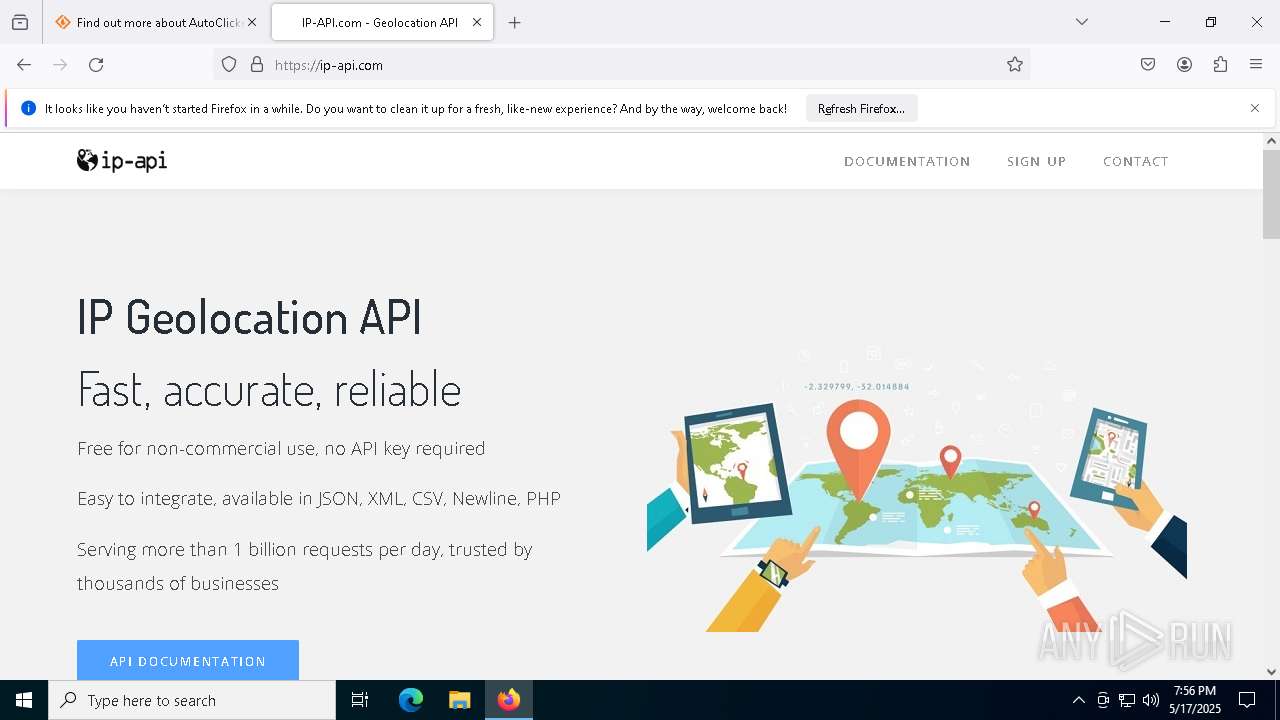Click the API DOCUMENTATION button
Image resolution: width=1280 pixels, height=720 pixels.
[x=188, y=660]
